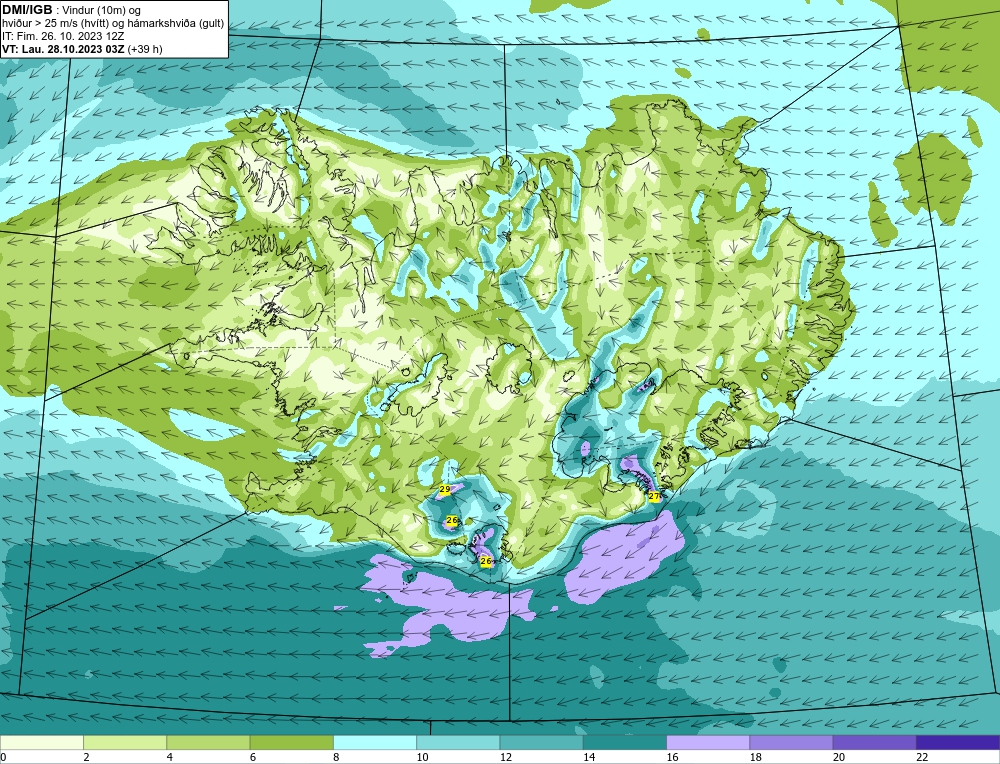The image size is (1000, 764).
Task: Click the 26 gust marker just below 29
Action: 452,521
